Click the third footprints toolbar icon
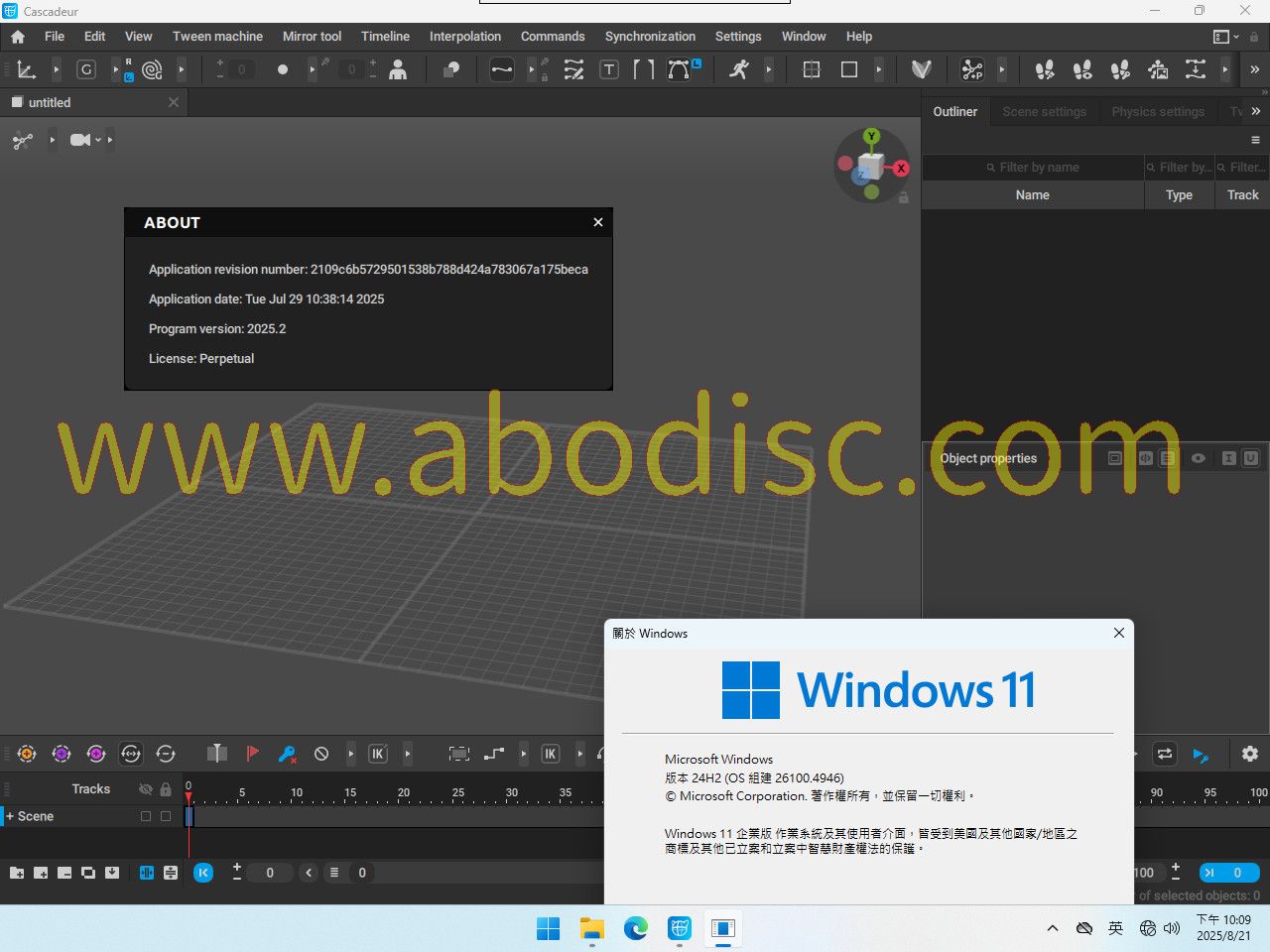Image resolution: width=1270 pixels, height=952 pixels. pyautogui.click(x=1120, y=69)
